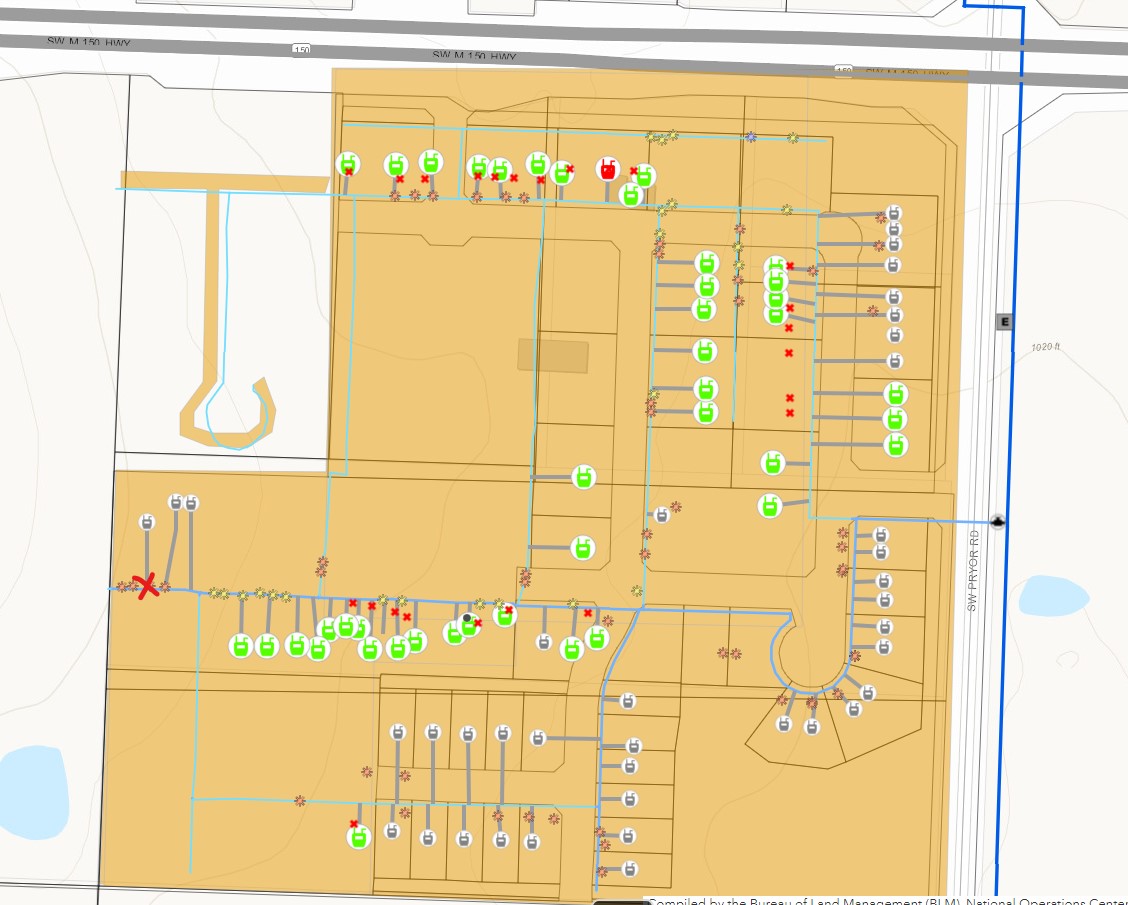
Task: Click the right Route 150 highway shield
Action: (842, 71)
